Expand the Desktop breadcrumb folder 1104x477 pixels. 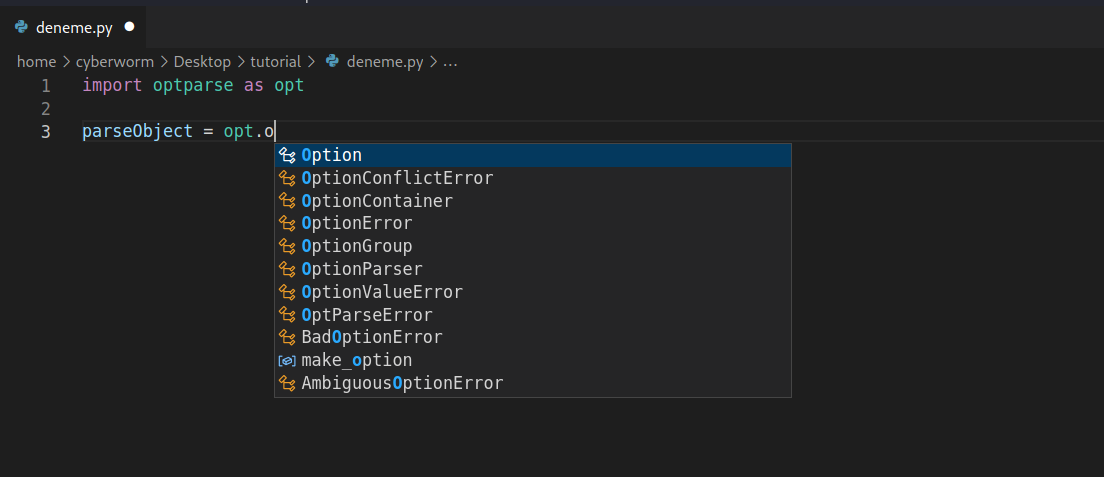pos(202,62)
